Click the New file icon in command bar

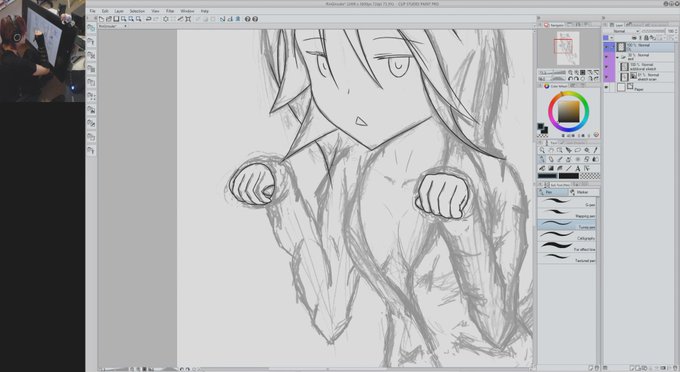point(101,19)
